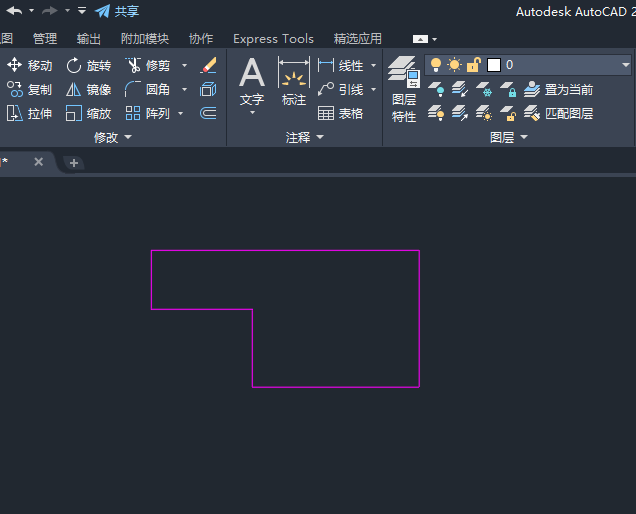
Task: Expand the Linear (线性) dropdown arrow
Action: click(x=374, y=65)
